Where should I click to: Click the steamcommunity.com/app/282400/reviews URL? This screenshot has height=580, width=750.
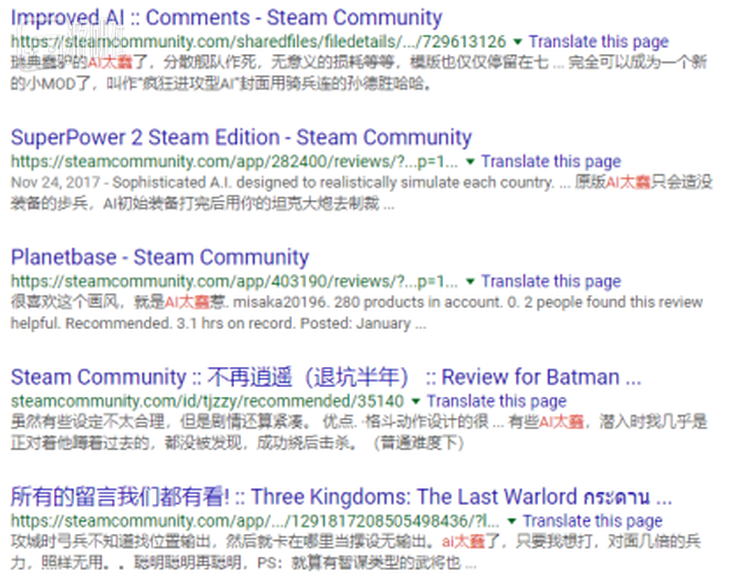pyautogui.click(x=234, y=162)
